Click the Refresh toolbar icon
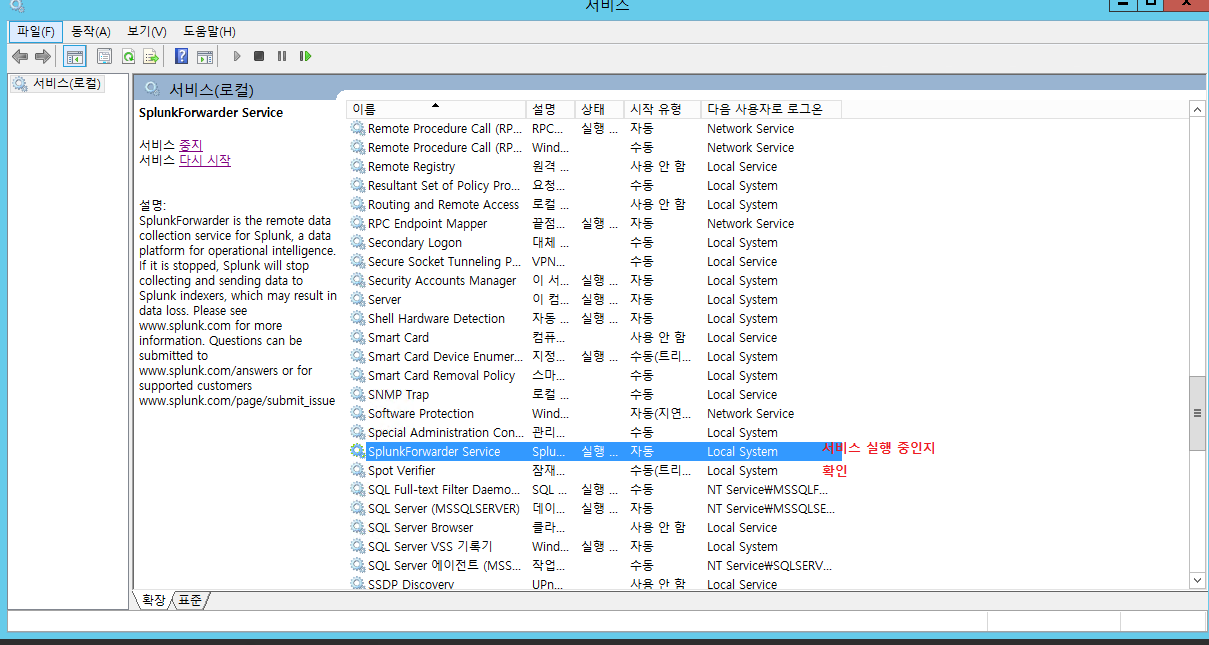 click(x=128, y=56)
